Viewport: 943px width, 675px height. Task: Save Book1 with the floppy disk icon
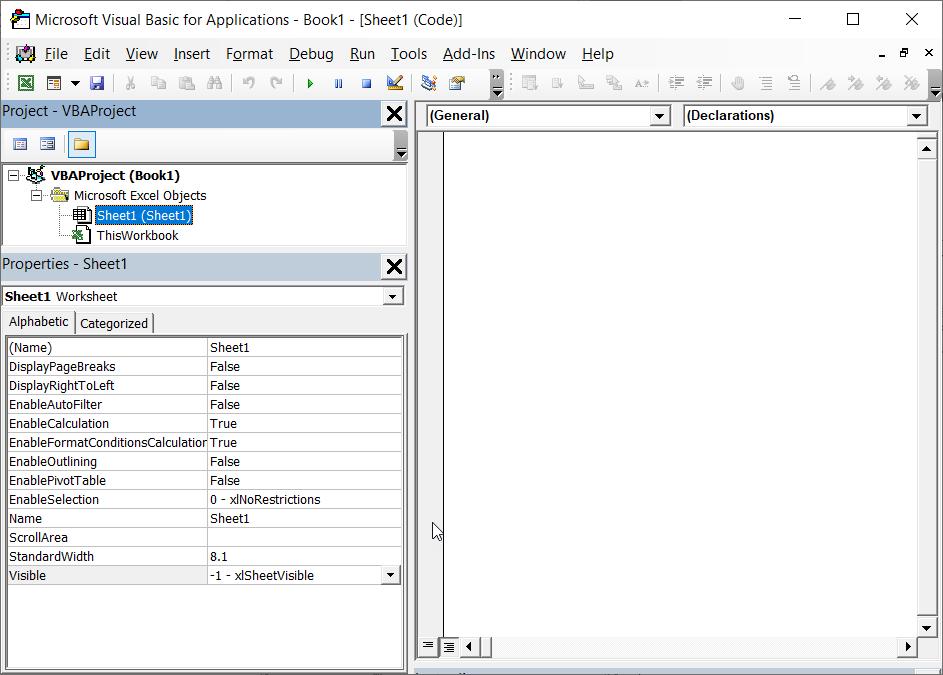click(97, 83)
